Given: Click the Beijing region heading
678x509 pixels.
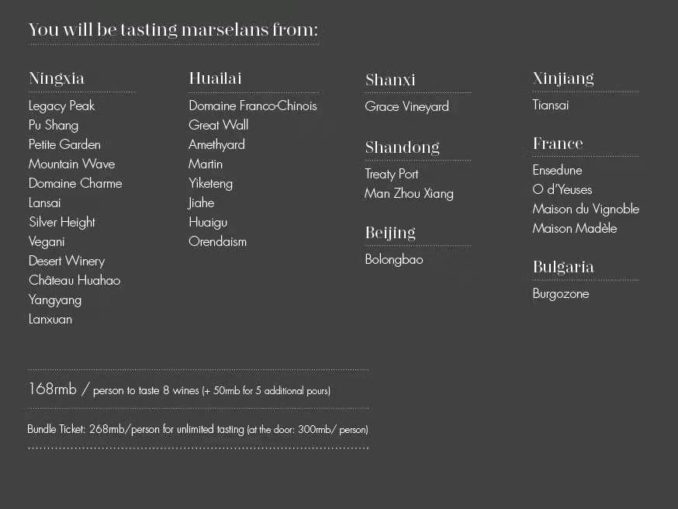Looking at the screenshot, I should click(390, 233).
